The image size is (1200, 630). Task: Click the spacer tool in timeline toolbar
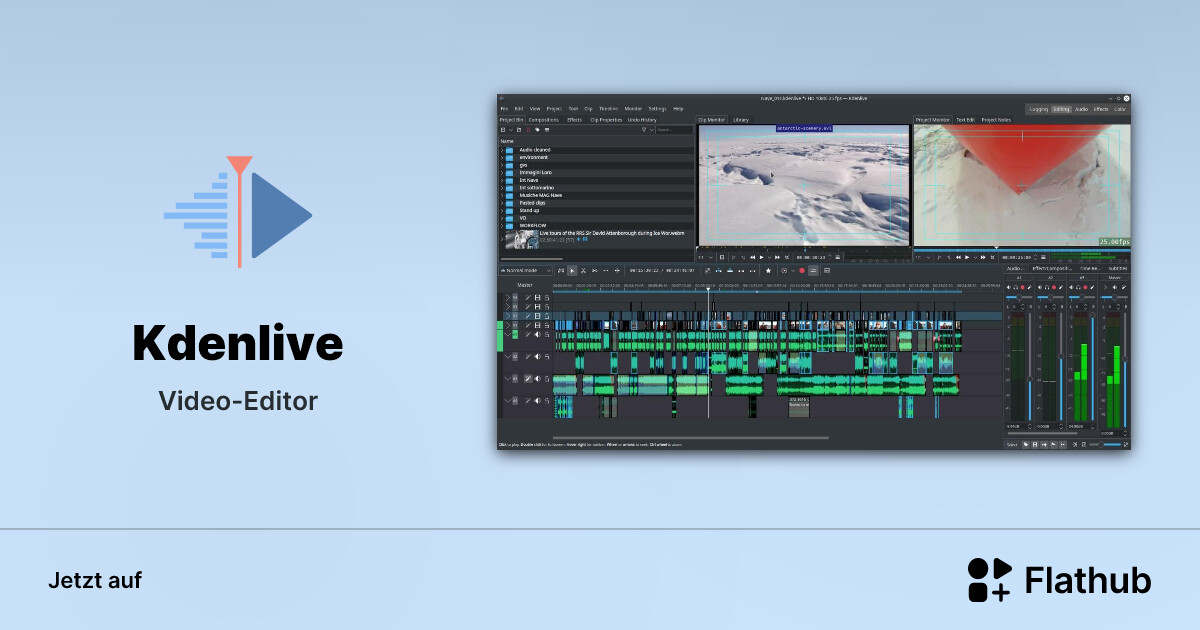(x=594, y=270)
